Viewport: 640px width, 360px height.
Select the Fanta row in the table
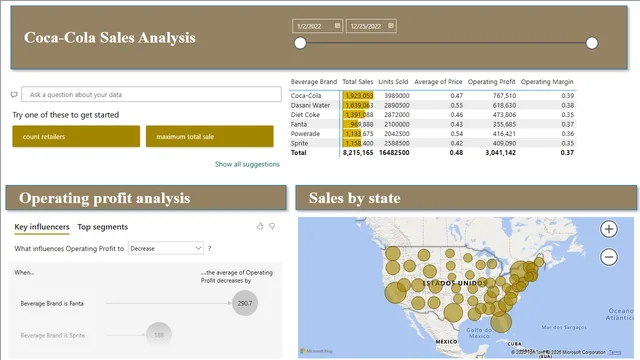tap(432, 124)
